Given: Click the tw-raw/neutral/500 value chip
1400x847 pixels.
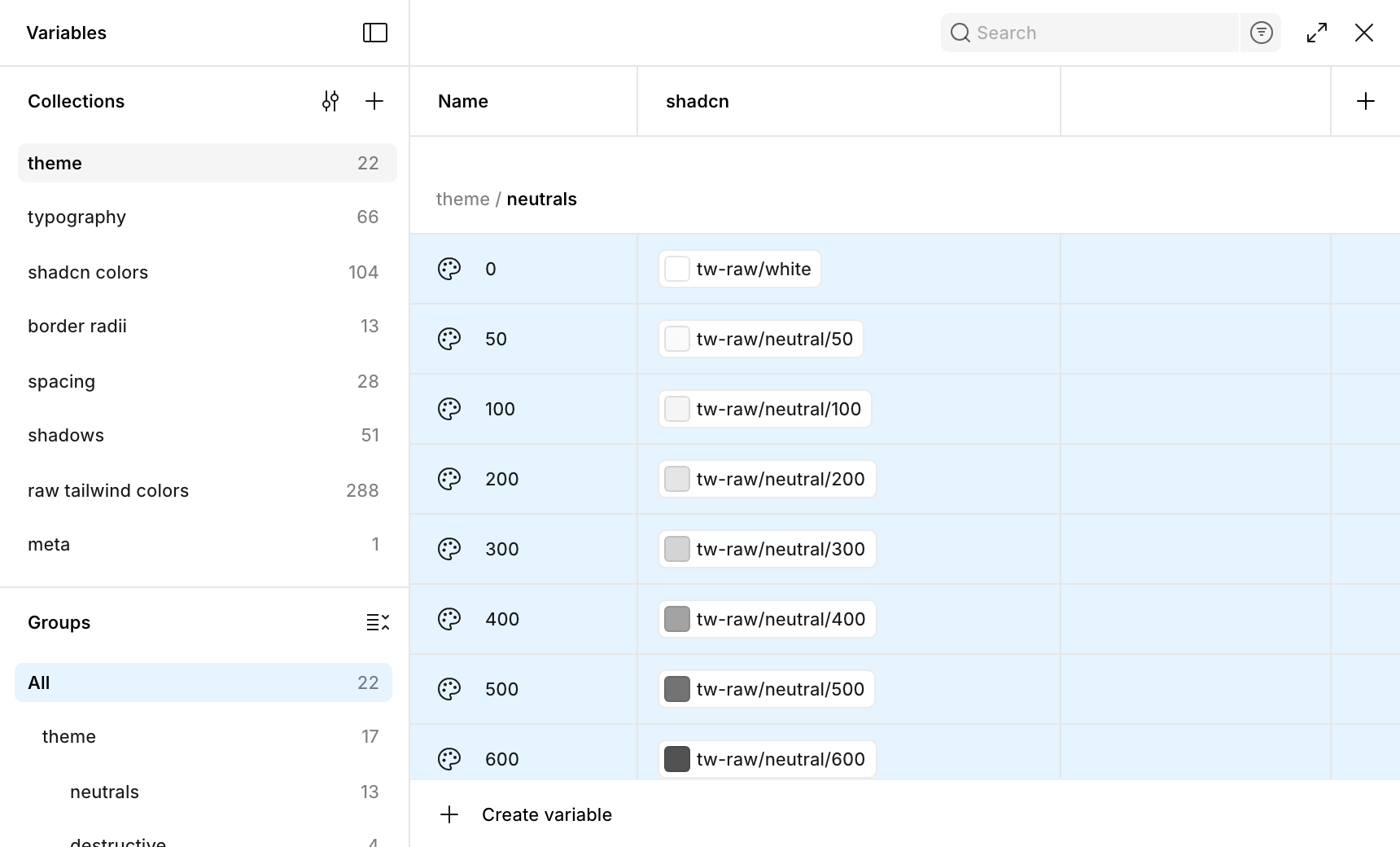Looking at the screenshot, I should (767, 689).
